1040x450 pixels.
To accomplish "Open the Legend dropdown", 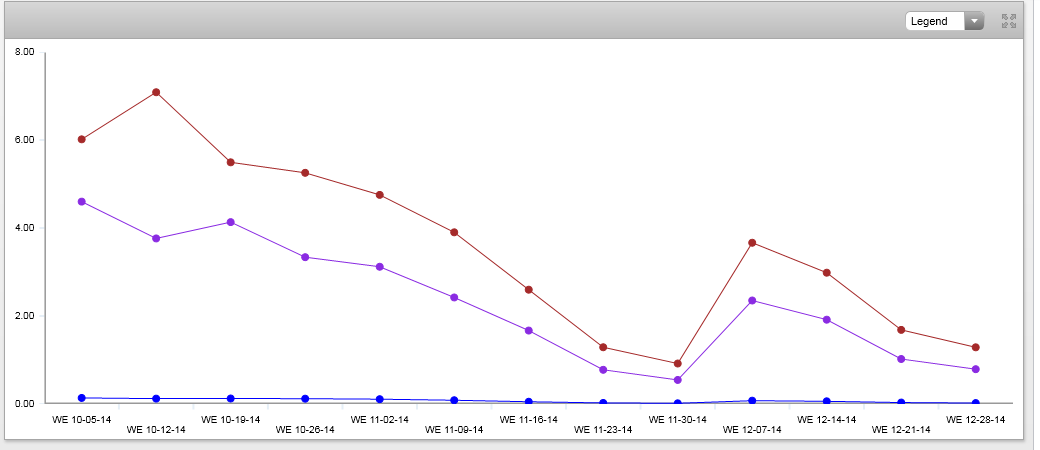I will (944, 21).
